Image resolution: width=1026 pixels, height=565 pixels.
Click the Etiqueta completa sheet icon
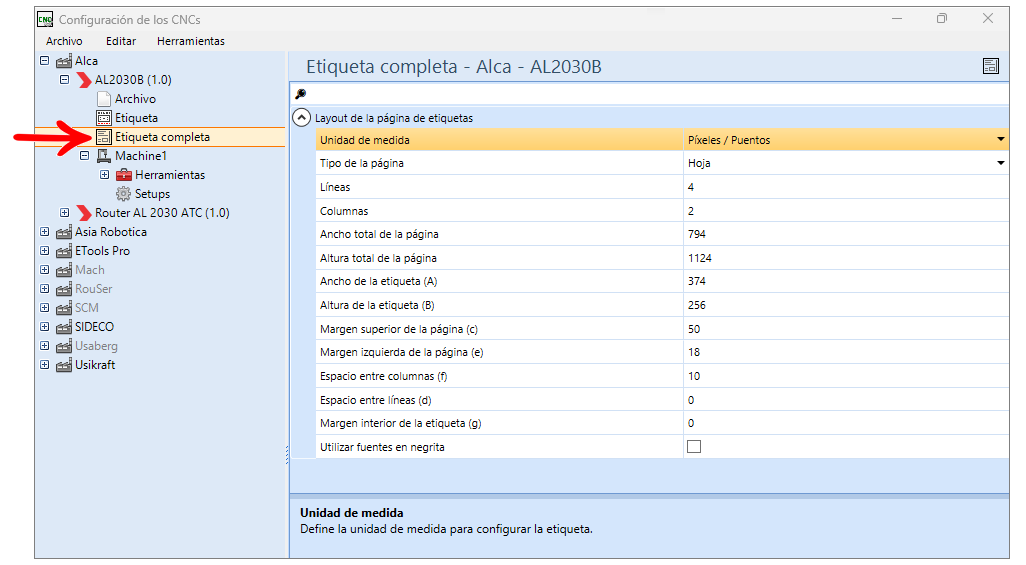pos(103,137)
